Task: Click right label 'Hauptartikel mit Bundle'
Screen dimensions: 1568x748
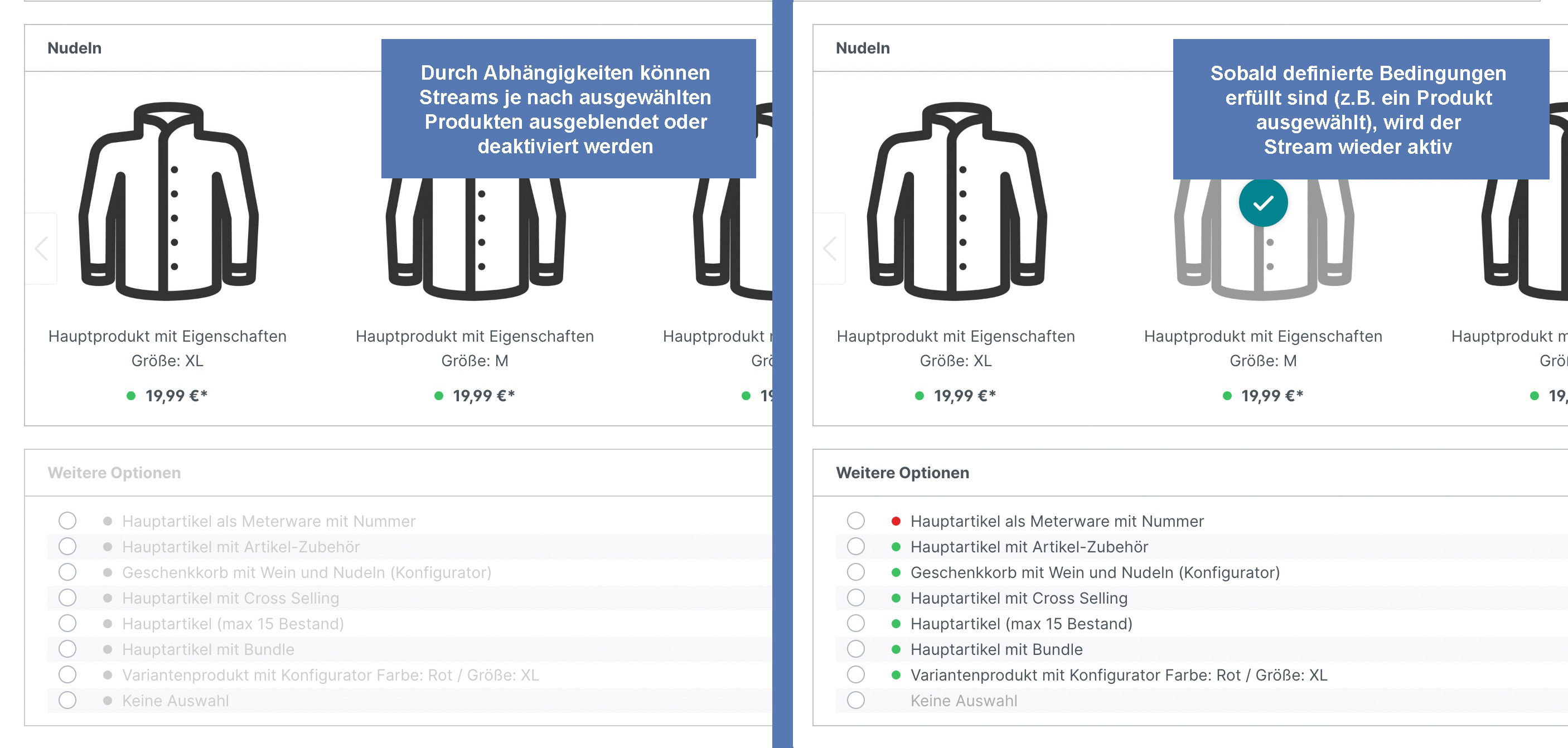Action: 996,649
